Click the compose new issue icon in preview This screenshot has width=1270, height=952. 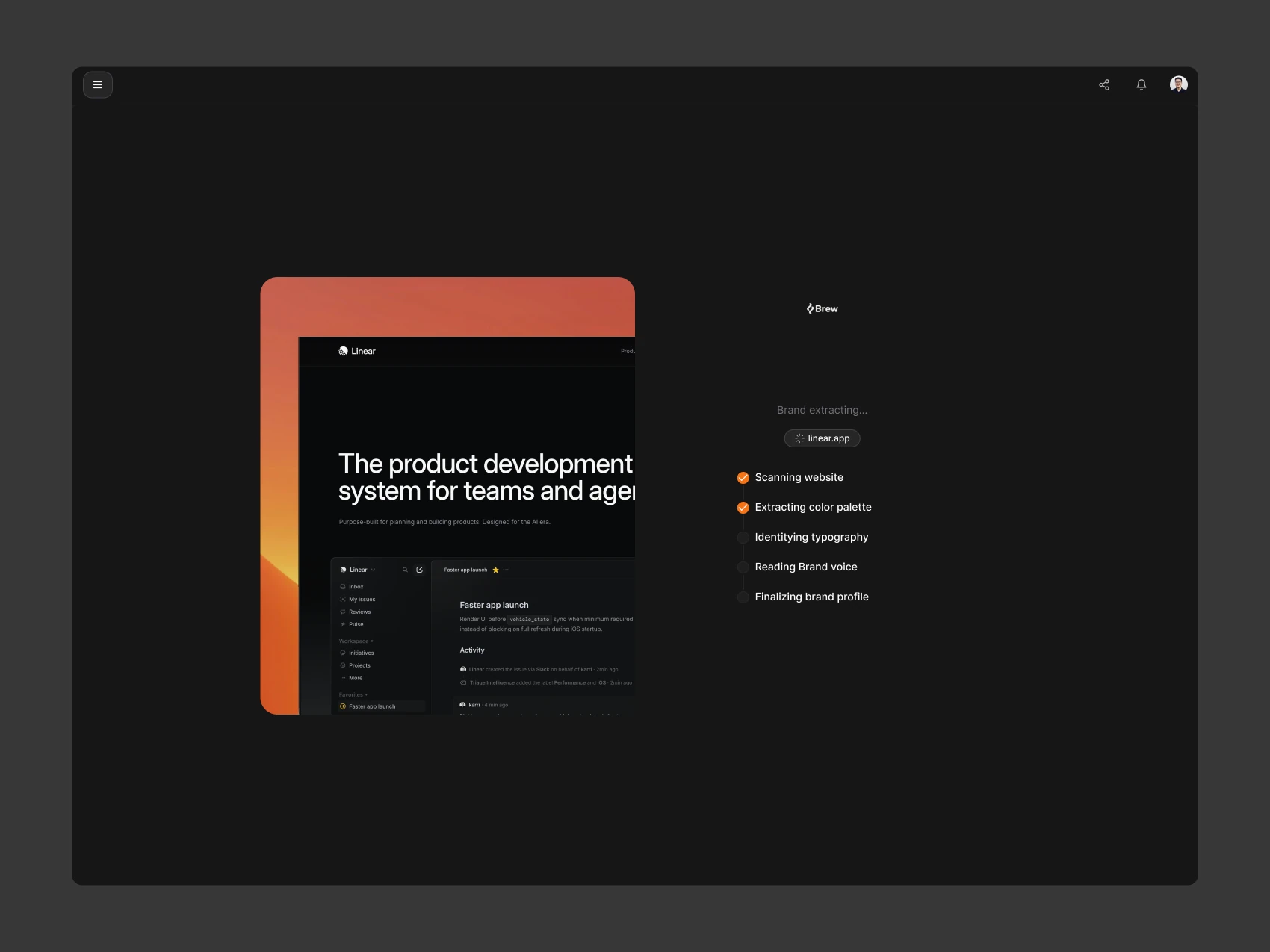coord(419,570)
